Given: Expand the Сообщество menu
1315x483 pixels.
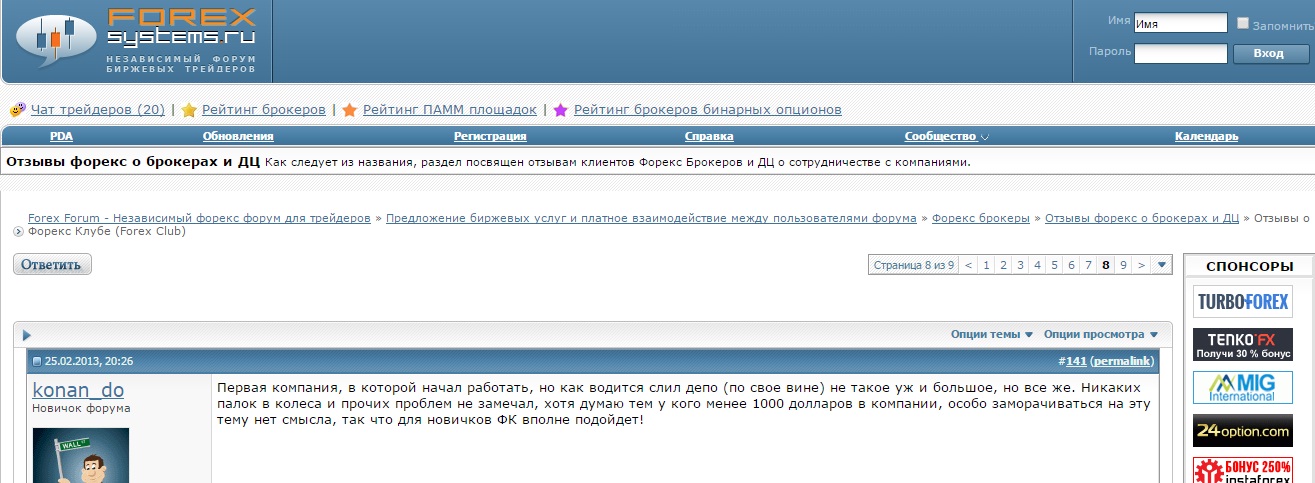Looking at the screenshot, I should pos(947,136).
